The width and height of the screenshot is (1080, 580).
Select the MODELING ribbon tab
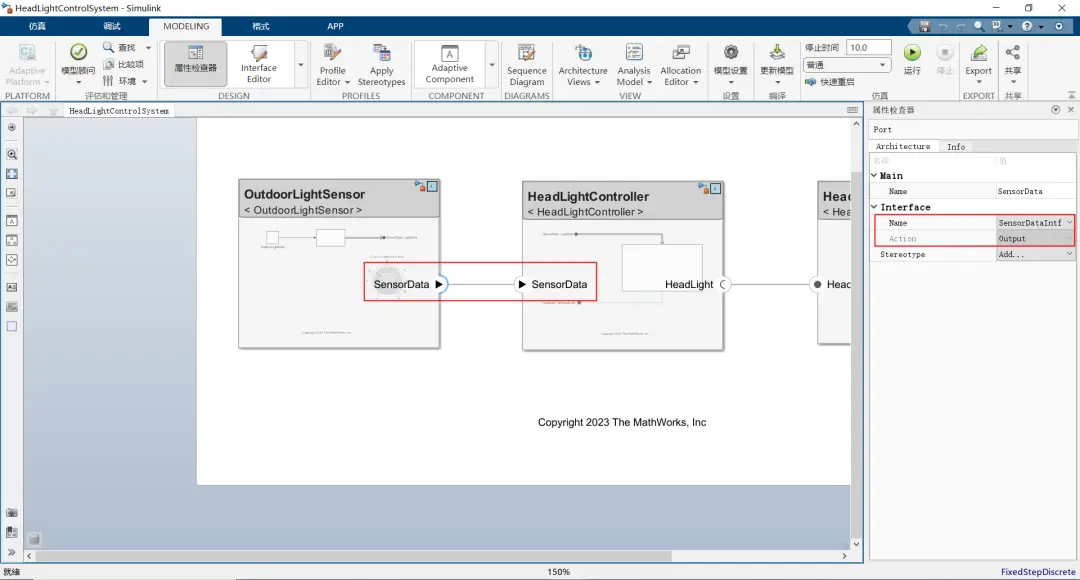[186, 26]
